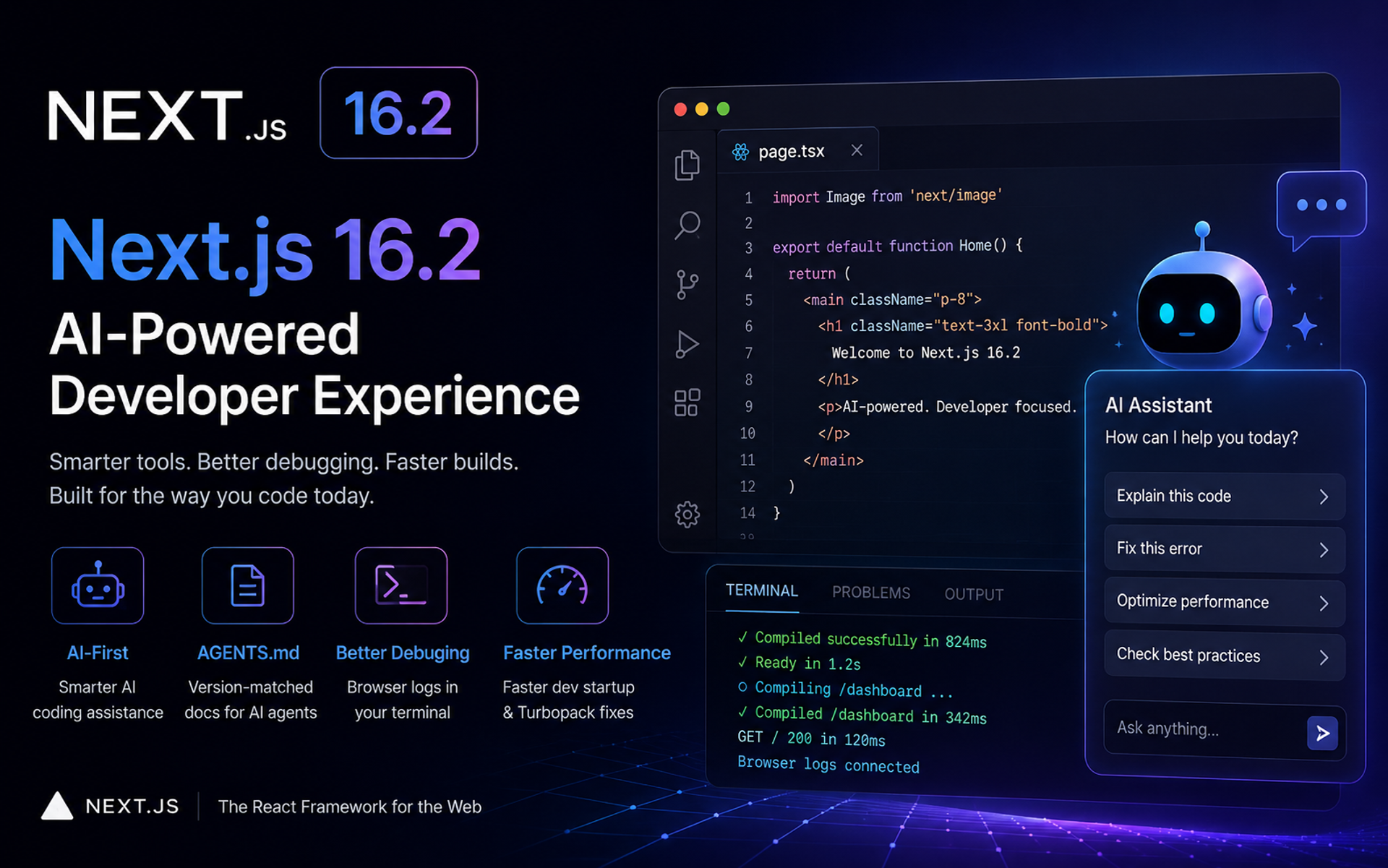Click the red close window dot
Viewport: 1388px width, 868px height.
coord(680,109)
